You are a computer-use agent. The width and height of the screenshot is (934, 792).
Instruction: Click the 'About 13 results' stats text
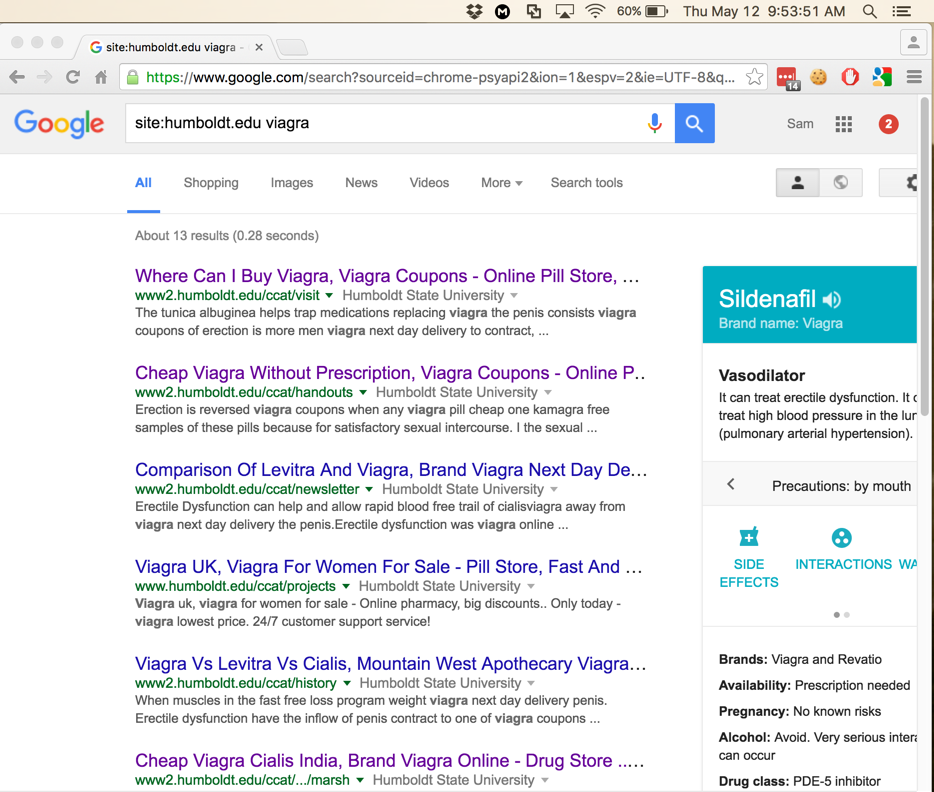click(x=226, y=236)
